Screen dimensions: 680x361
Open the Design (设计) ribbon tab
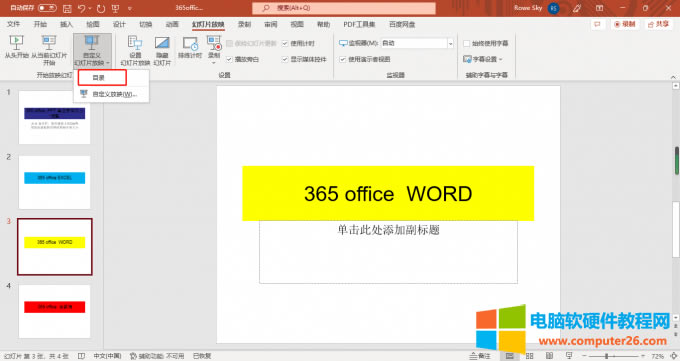[119, 24]
